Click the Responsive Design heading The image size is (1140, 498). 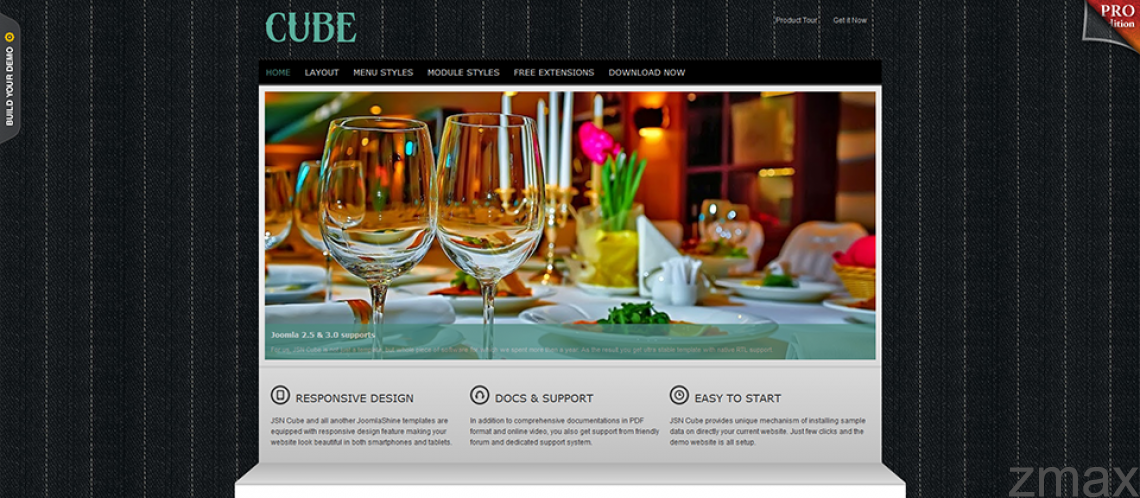(x=354, y=398)
